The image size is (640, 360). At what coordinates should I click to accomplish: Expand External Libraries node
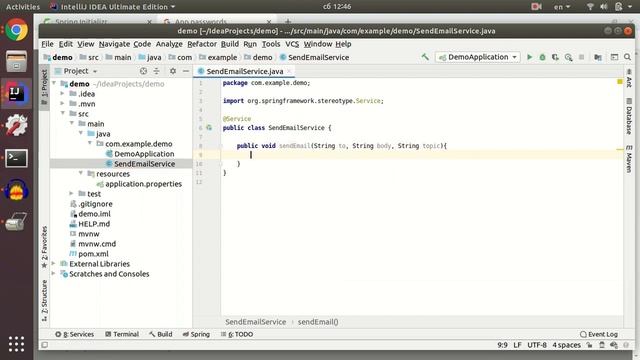click(53, 264)
